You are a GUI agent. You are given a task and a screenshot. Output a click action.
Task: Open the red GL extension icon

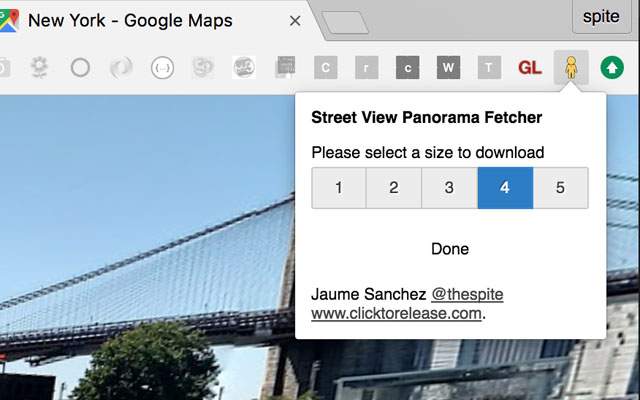(x=530, y=68)
